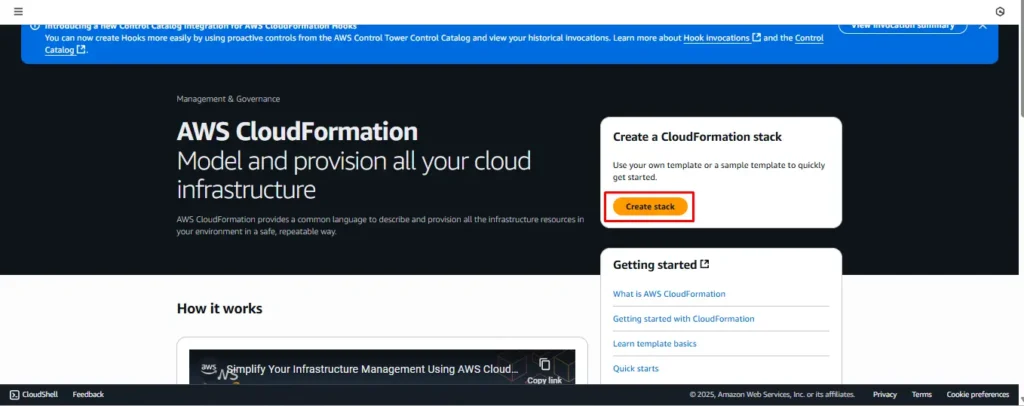This screenshot has height=406, width=1024.
Task: Open Learn template basics link
Action: coord(654,343)
